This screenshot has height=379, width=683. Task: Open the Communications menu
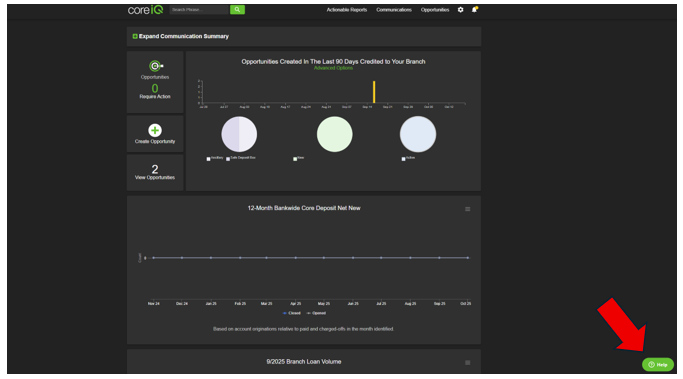pos(394,10)
